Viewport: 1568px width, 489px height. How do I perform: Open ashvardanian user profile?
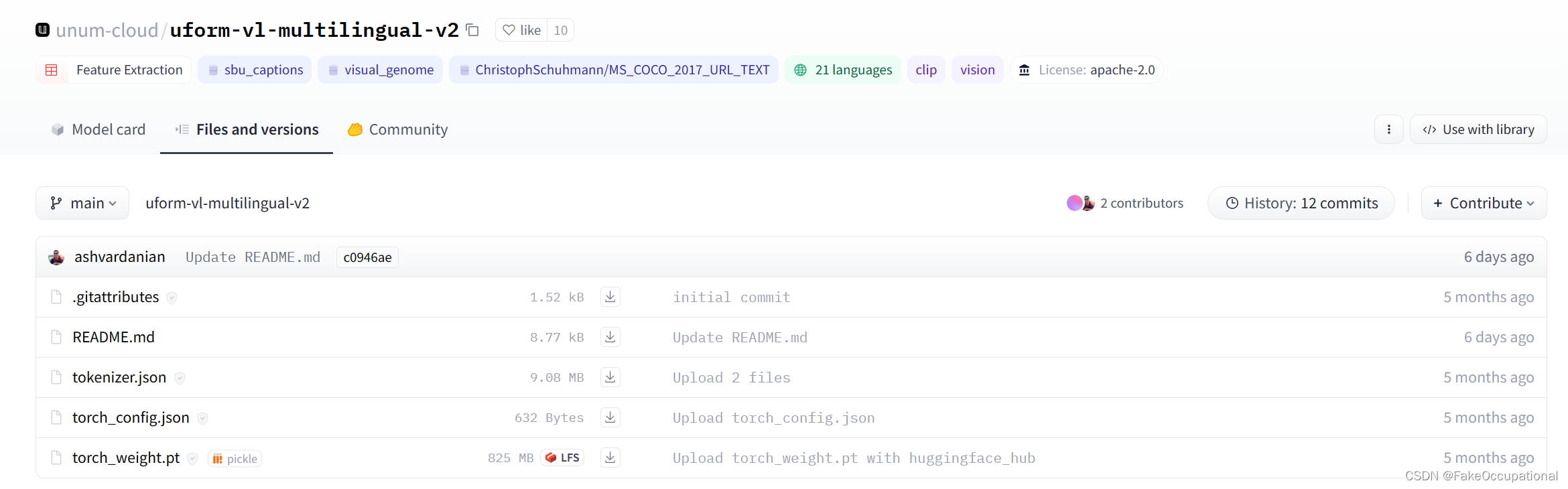(x=120, y=257)
